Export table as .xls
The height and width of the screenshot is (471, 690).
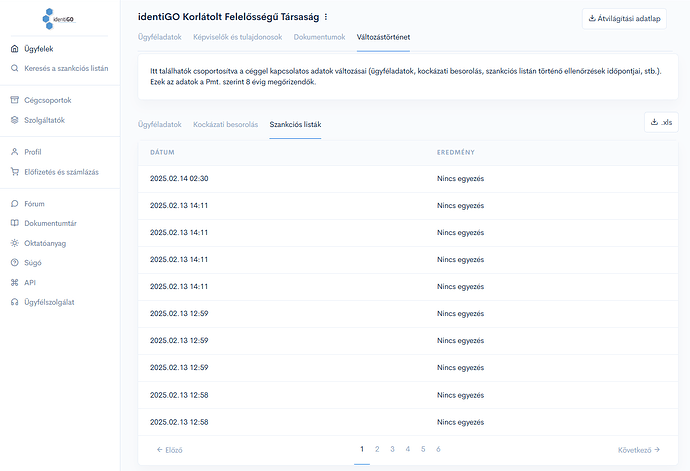[x=661, y=122]
